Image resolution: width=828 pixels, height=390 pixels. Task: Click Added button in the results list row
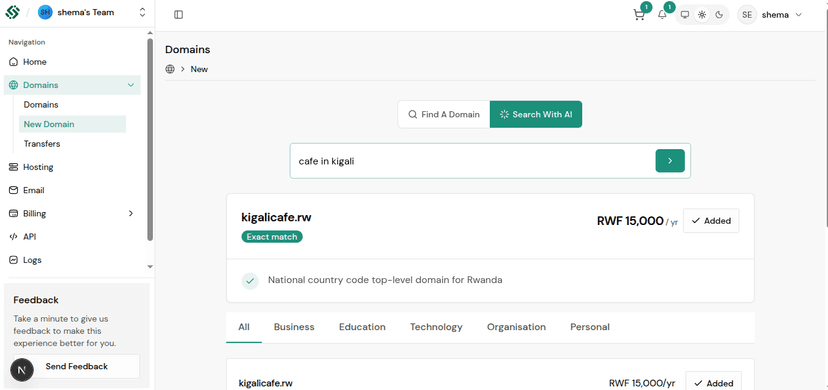pos(713,382)
